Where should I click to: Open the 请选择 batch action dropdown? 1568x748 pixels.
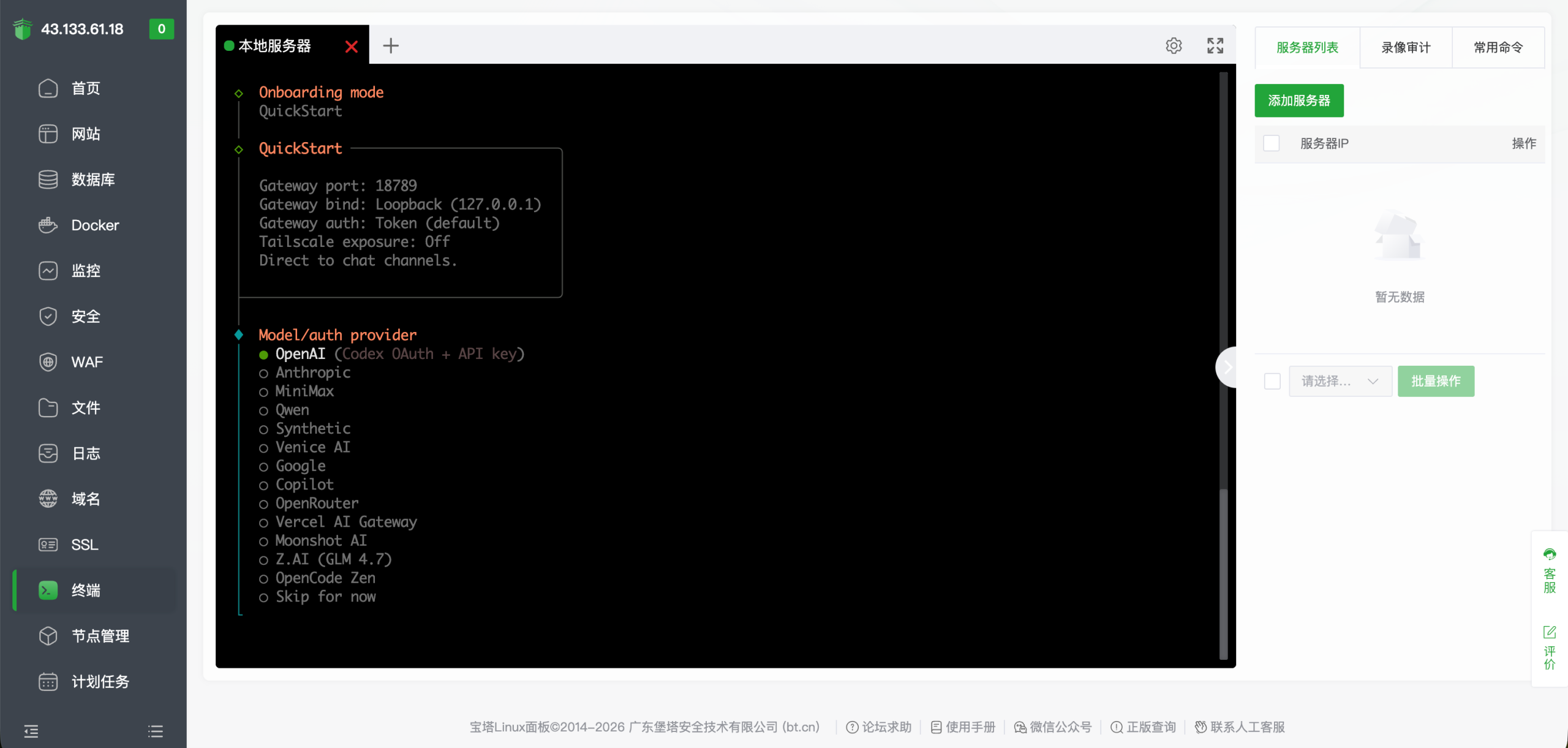pos(1340,381)
